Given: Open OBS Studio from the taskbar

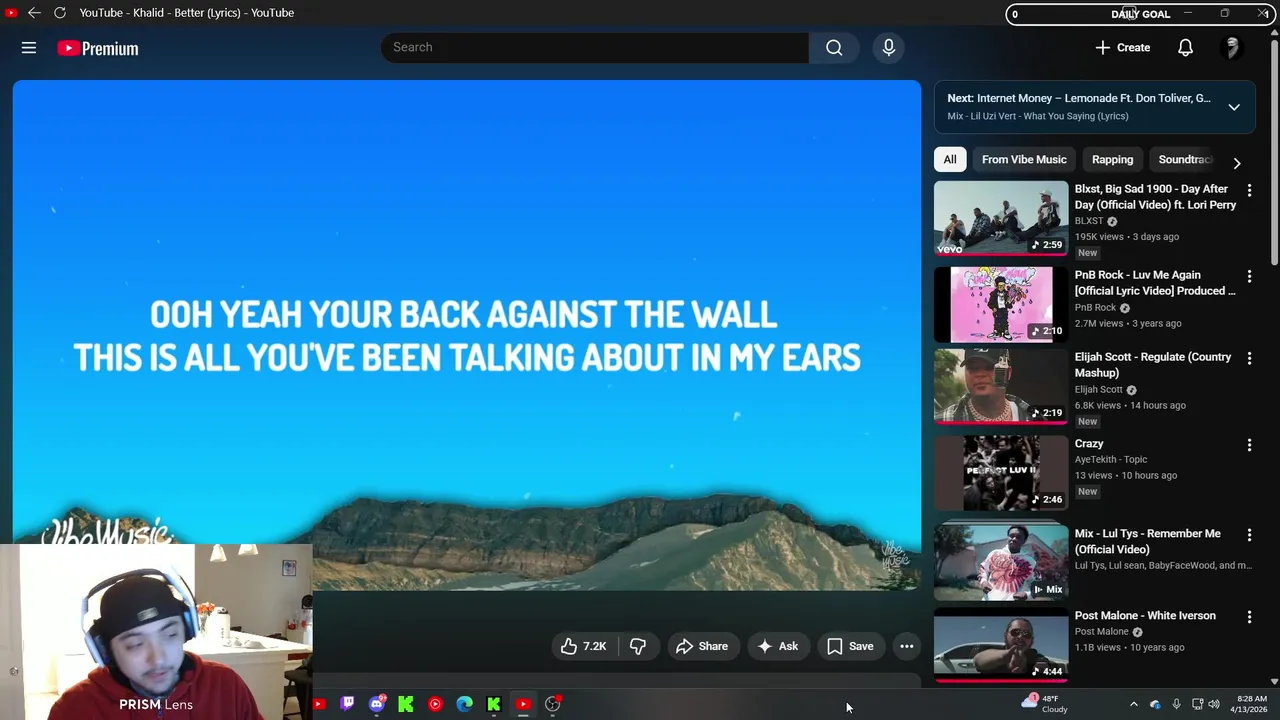Looking at the screenshot, I should coord(552,704).
